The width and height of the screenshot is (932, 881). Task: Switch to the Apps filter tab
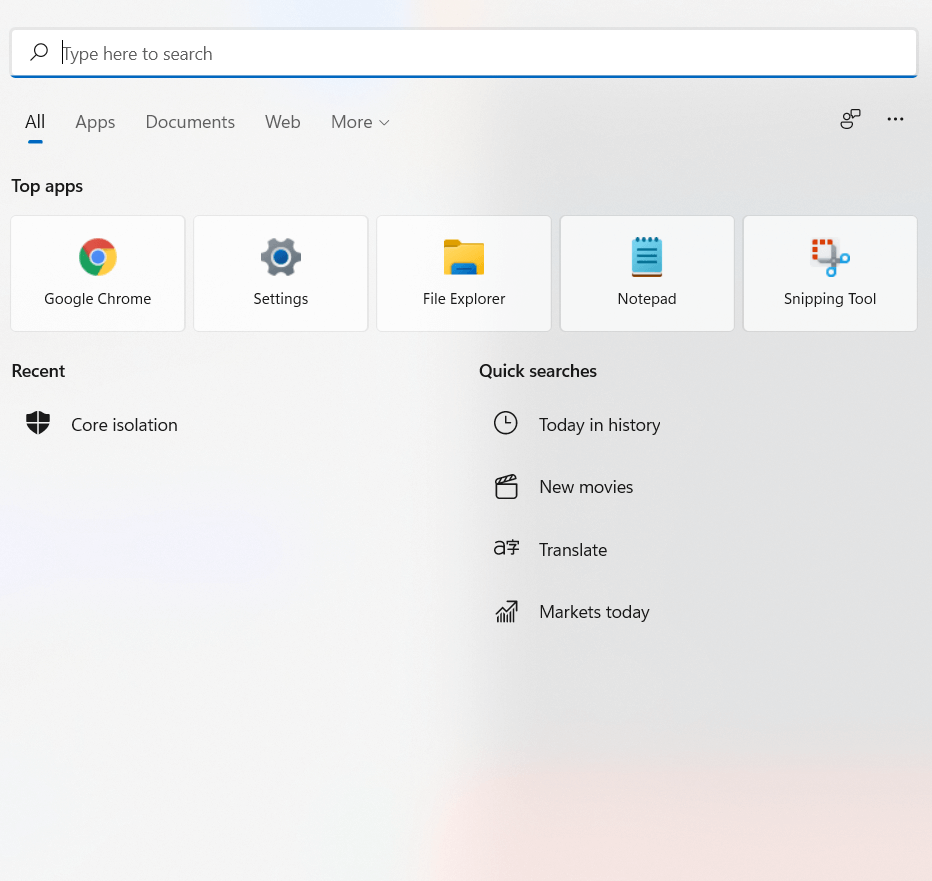(95, 121)
